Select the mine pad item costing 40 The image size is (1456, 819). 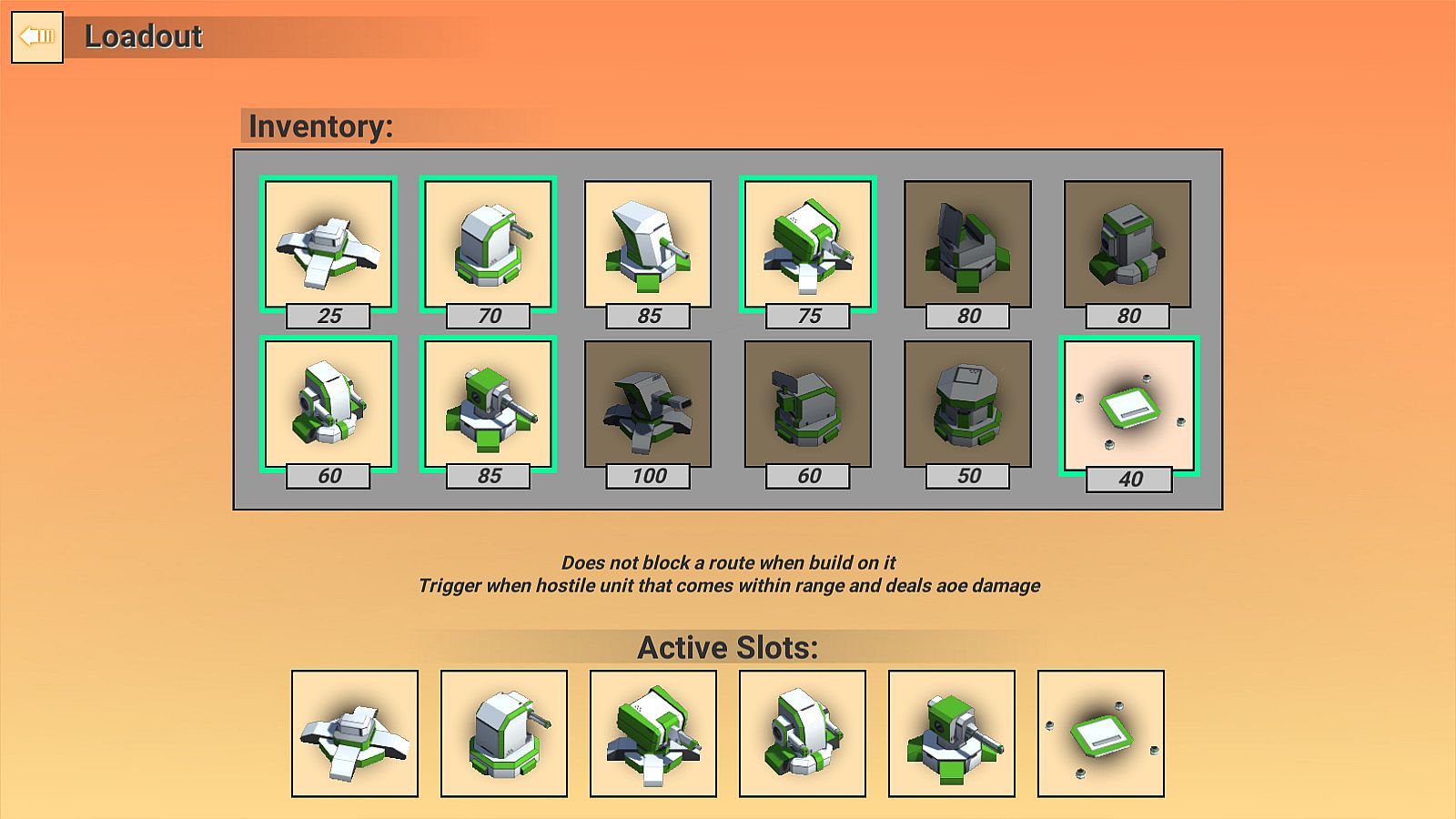[1129, 406]
